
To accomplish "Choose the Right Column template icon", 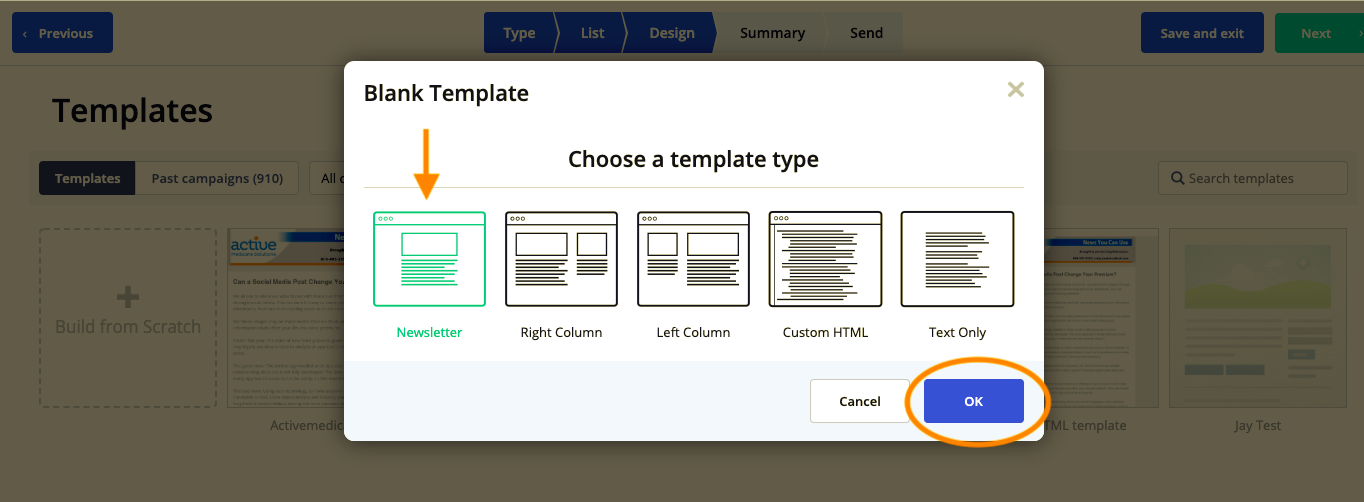I will (x=561, y=259).
